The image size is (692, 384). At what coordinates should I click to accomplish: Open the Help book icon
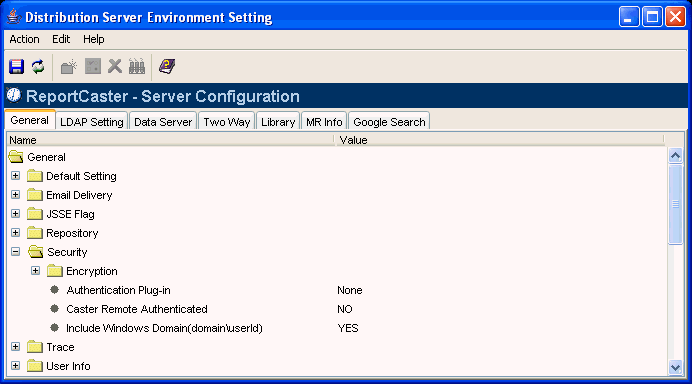(167, 66)
